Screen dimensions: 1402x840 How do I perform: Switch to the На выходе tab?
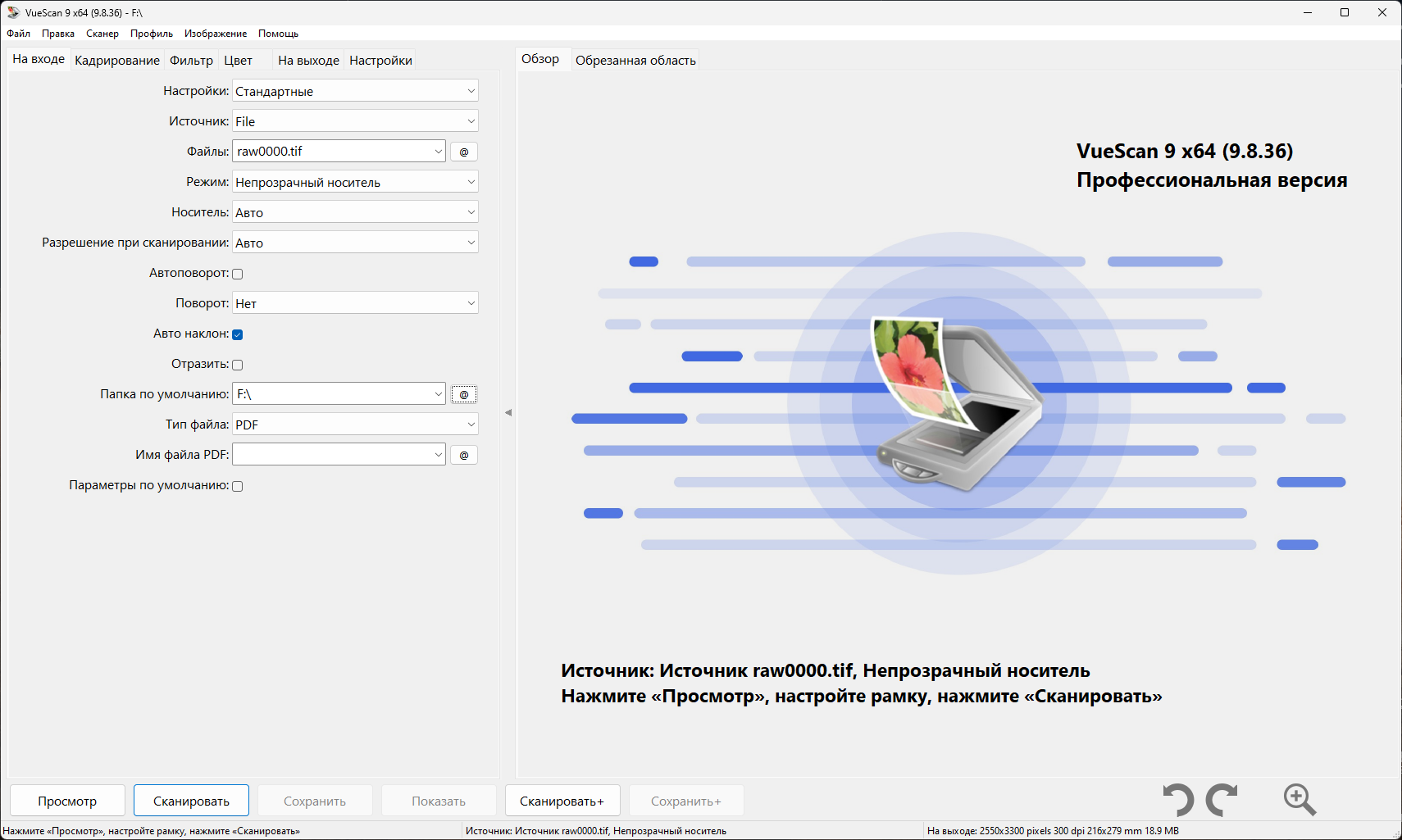[308, 61]
